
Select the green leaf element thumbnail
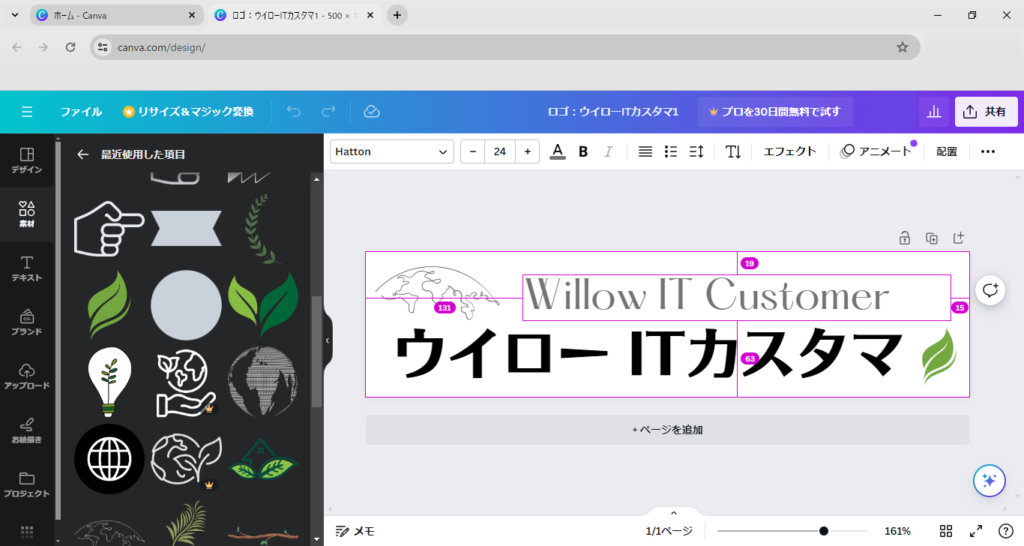pos(109,305)
